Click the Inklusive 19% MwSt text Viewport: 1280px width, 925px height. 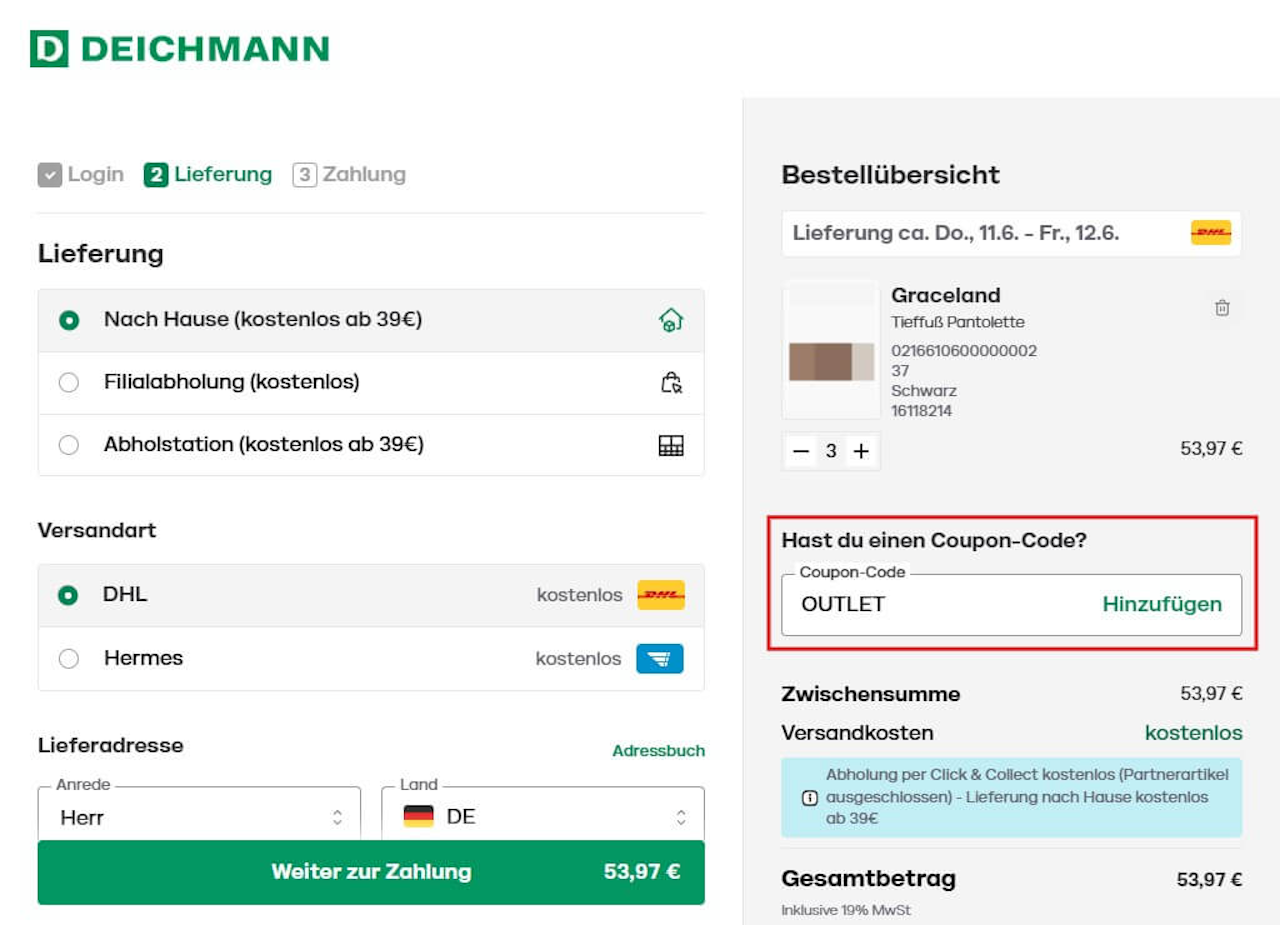[x=846, y=910]
